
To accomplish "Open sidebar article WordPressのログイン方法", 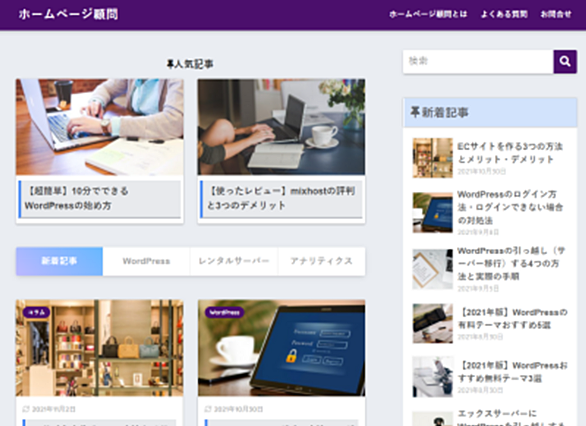I will [510, 207].
